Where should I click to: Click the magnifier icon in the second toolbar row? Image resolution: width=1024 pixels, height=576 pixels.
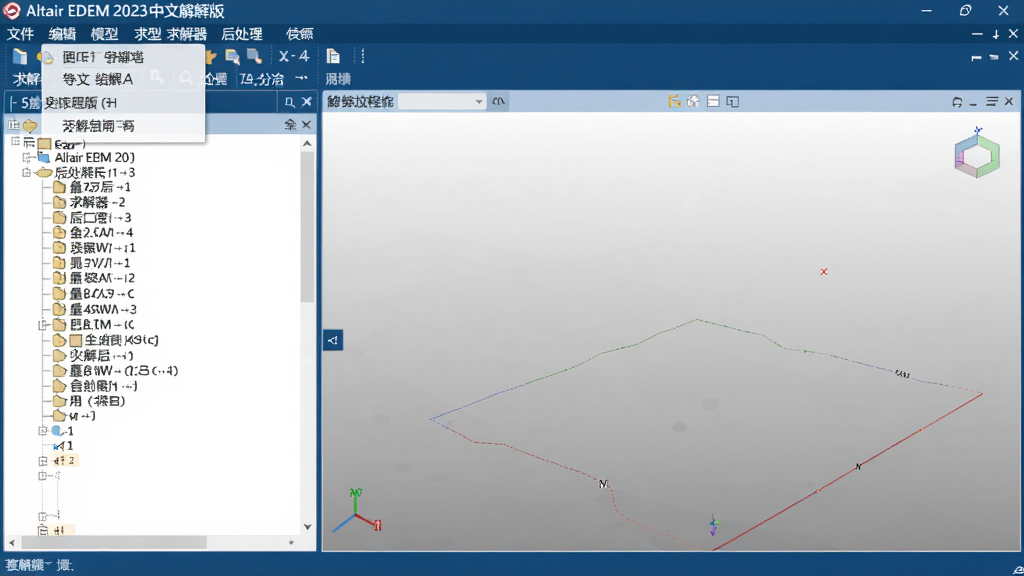pyautogui.click(x=186, y=79)
